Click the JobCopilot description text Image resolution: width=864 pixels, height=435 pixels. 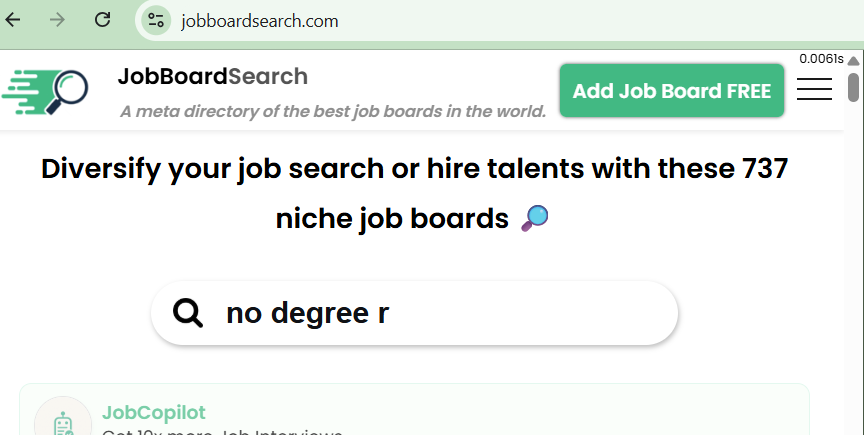[222, 432]
